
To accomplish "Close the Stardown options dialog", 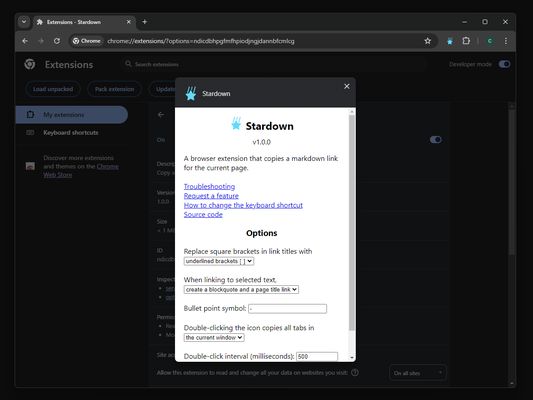I will 347,86.
